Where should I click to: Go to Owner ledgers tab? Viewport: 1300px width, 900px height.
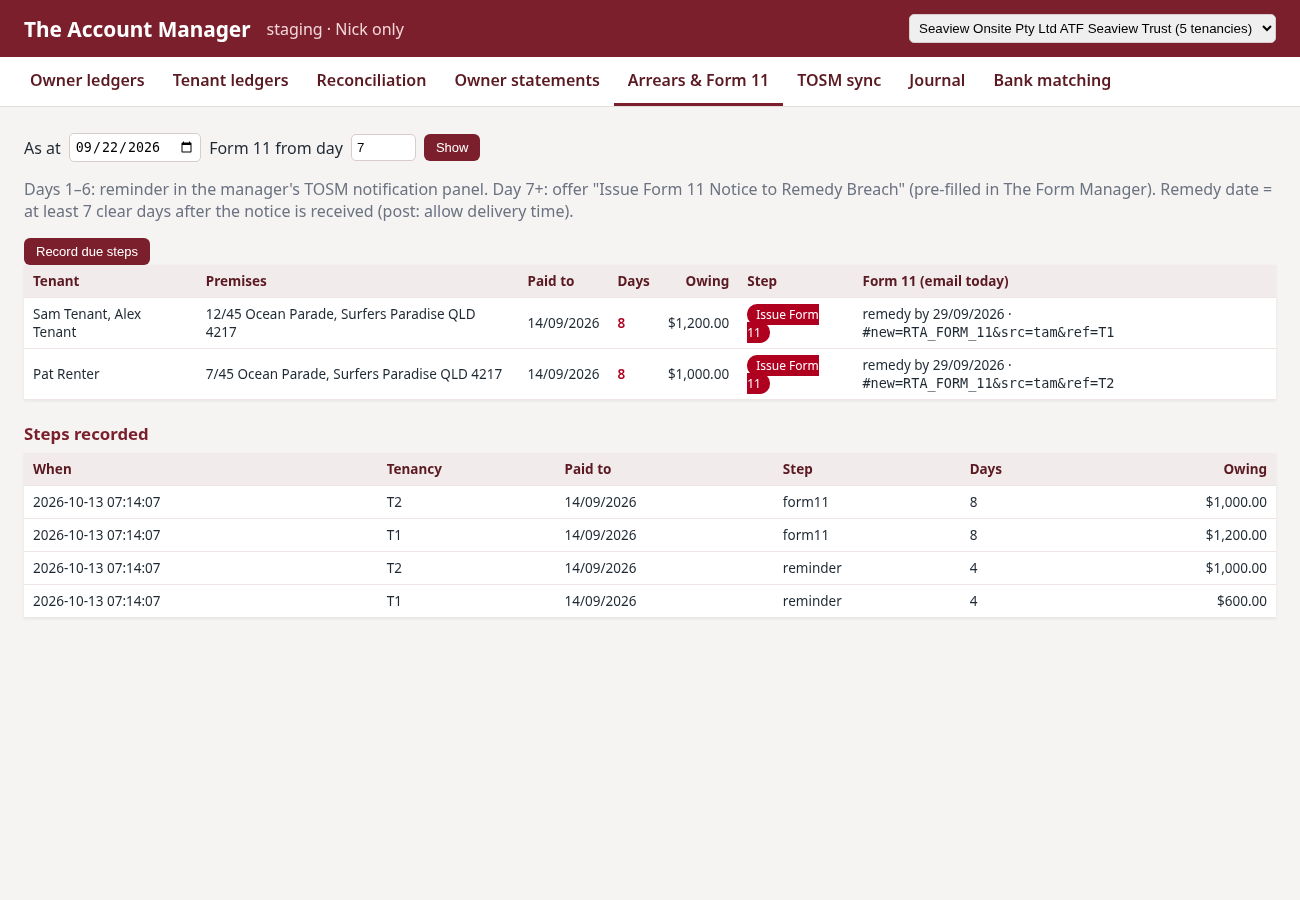pos(87,81)
